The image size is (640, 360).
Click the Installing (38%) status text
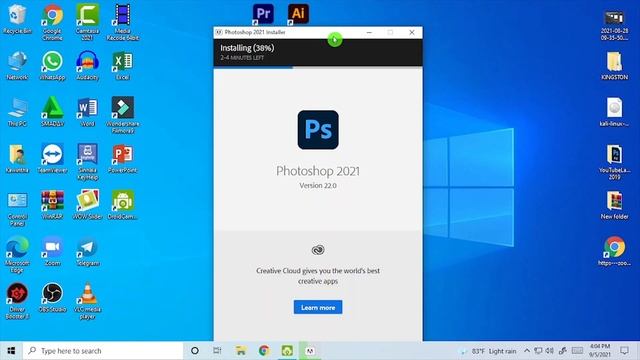(x=247, y=48)
